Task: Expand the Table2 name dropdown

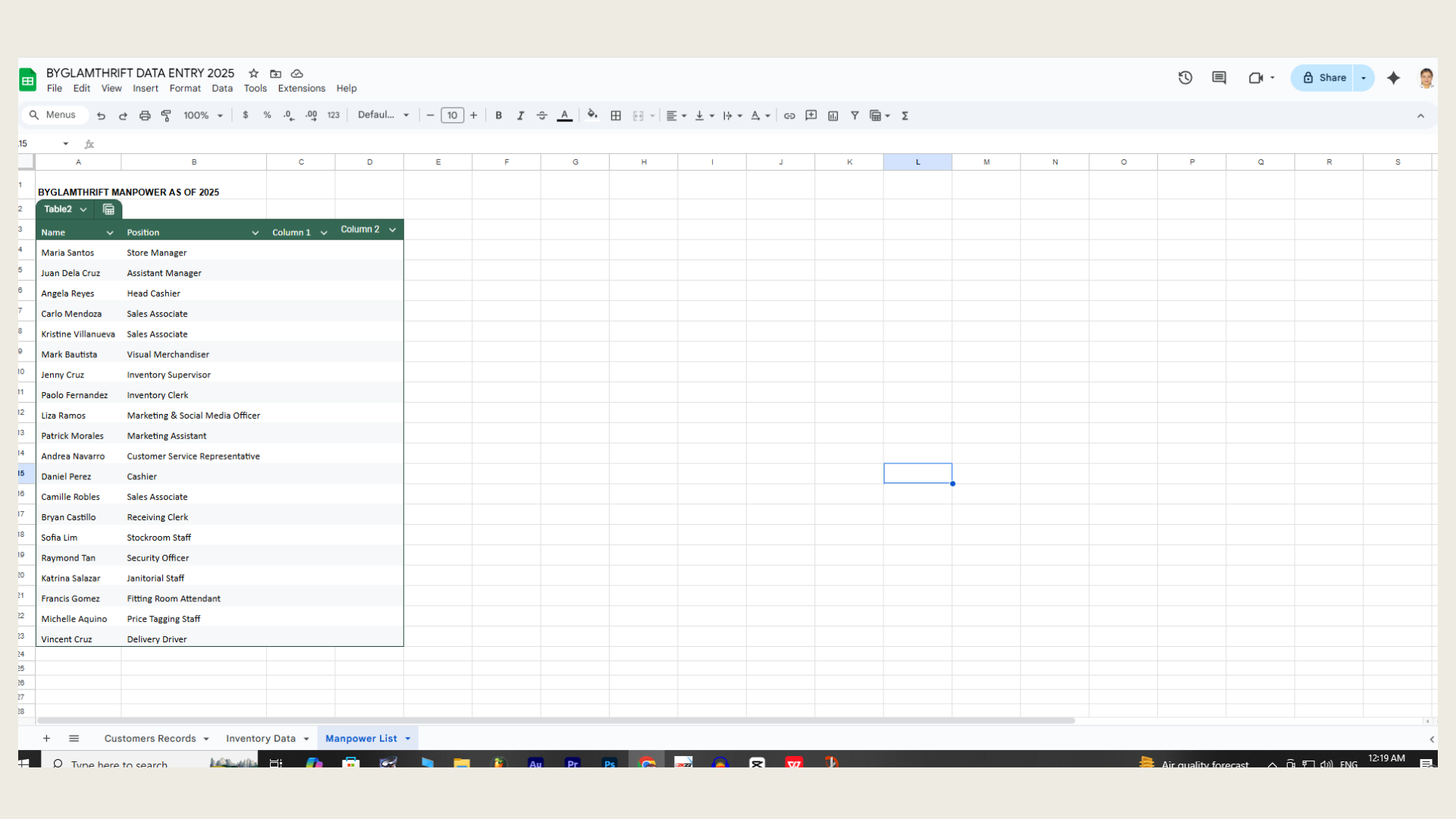Action: point(83,209)
